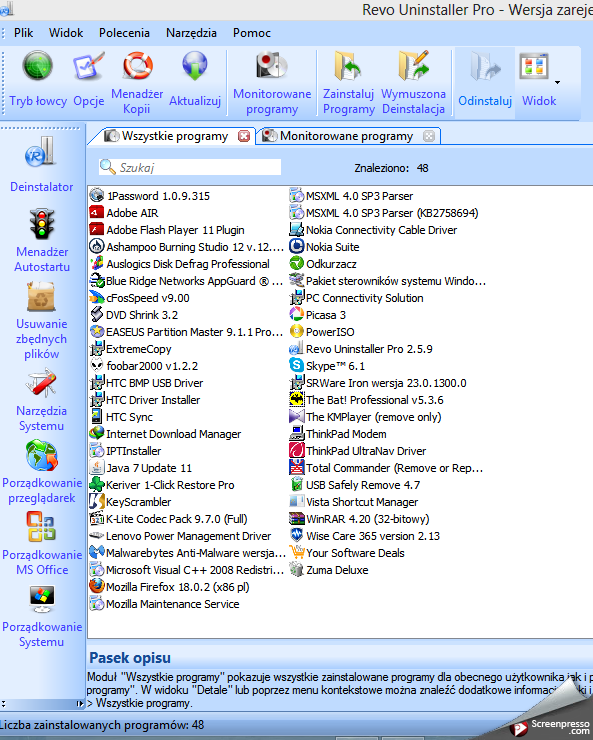The width and height of the screenshot is (593, 740).
Task: Select Adobe AIR program
Action: click(124, 213)
